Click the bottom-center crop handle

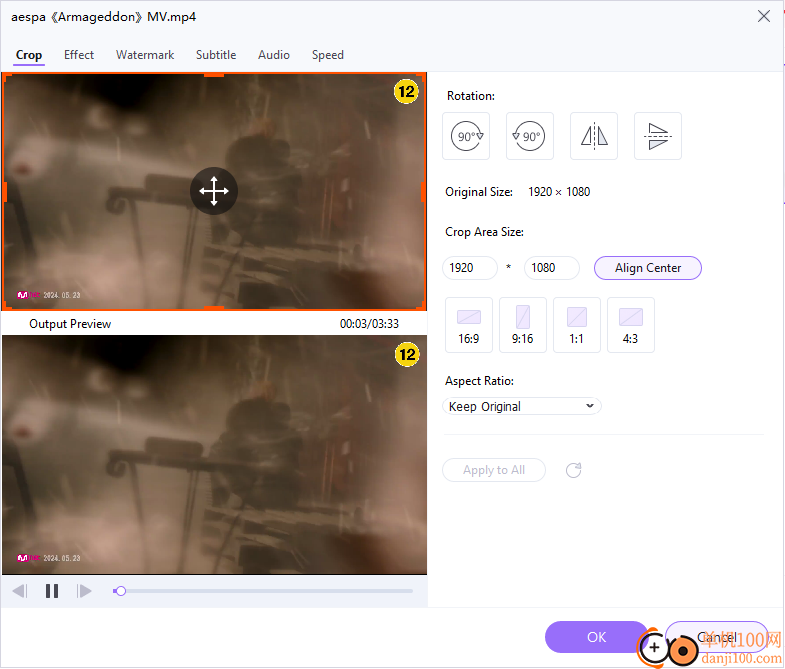click(214, 308)
